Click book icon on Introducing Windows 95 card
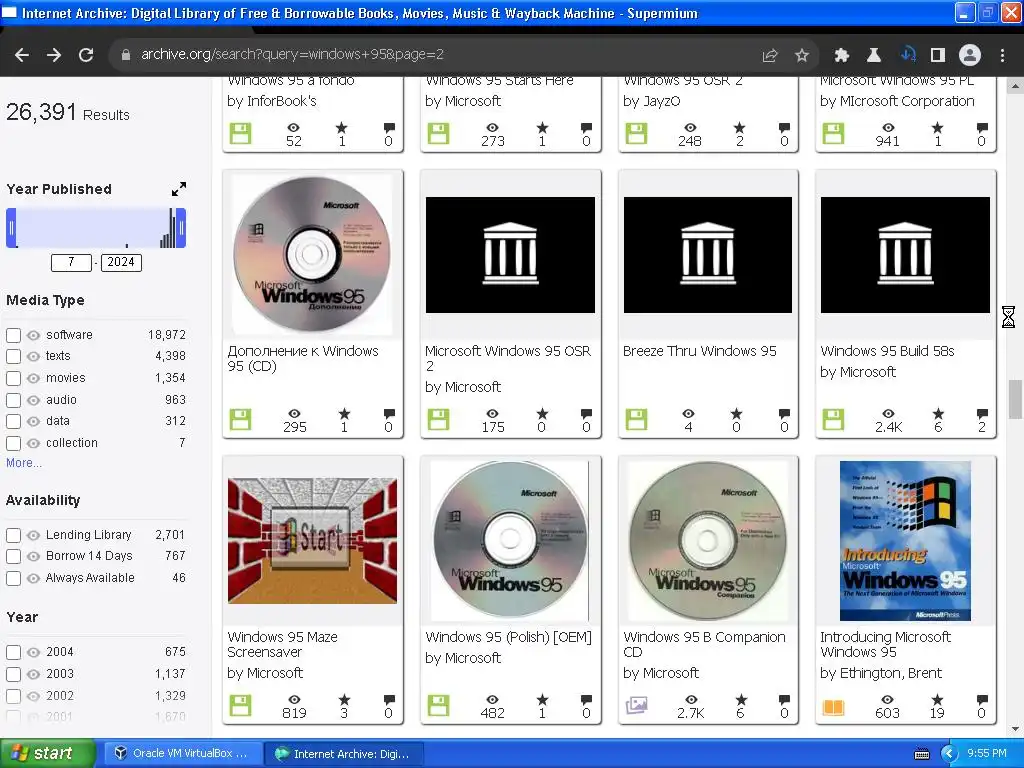The width and height of the screenshot is (1024, 768). coord(833,707)
